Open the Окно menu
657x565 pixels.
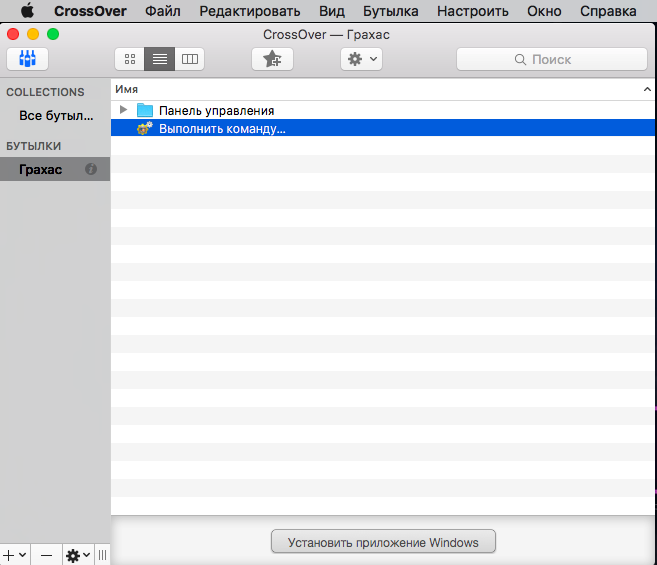[544, 11]
